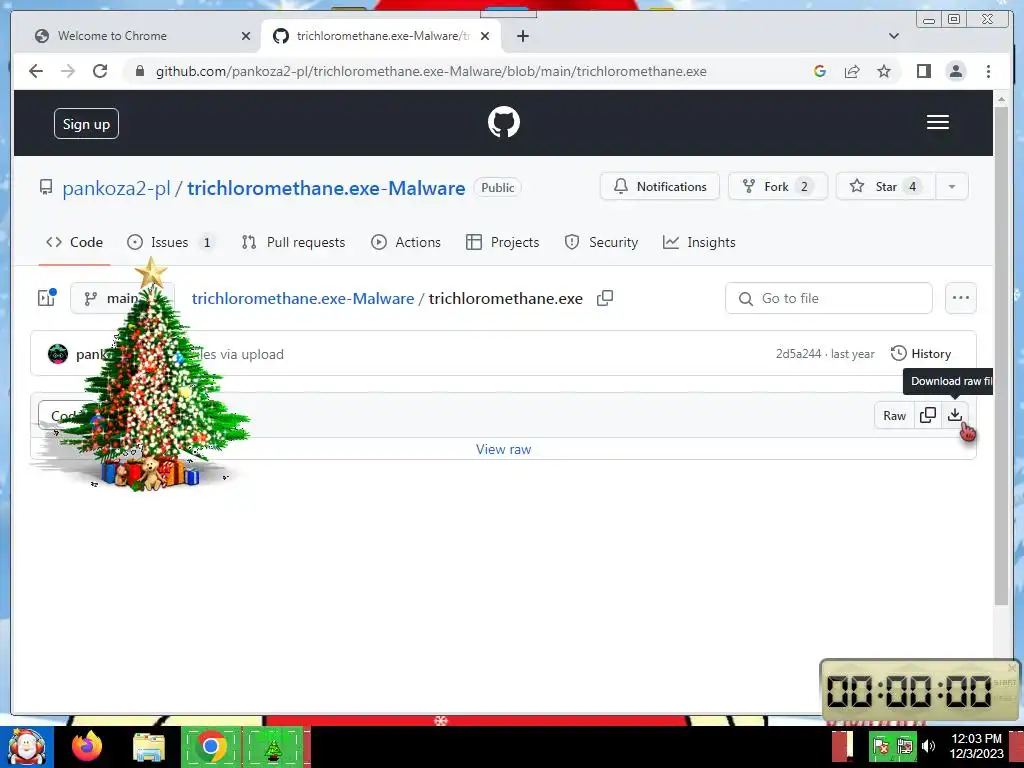
Task: Focus the Go to file search field
Action: point(828,298)
